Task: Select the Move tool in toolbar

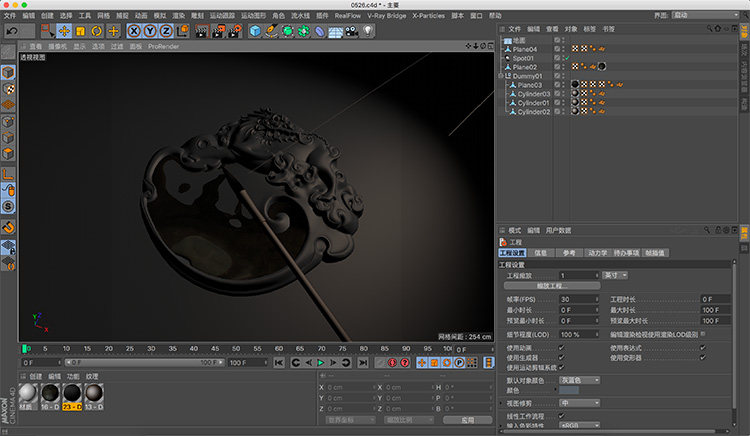Action: tap(64, 31)
